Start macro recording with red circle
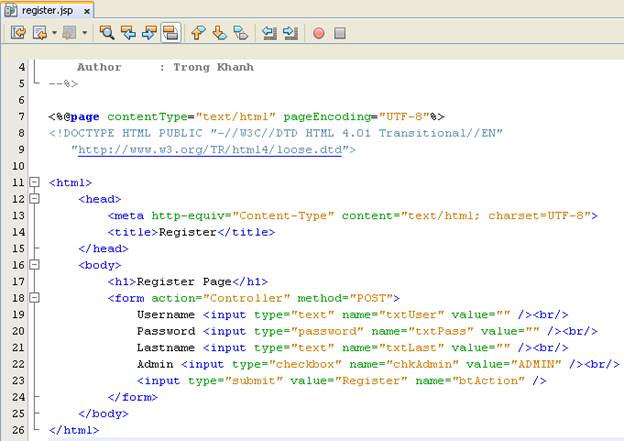Screen dimensions: 624x441 tap(319, 33)
